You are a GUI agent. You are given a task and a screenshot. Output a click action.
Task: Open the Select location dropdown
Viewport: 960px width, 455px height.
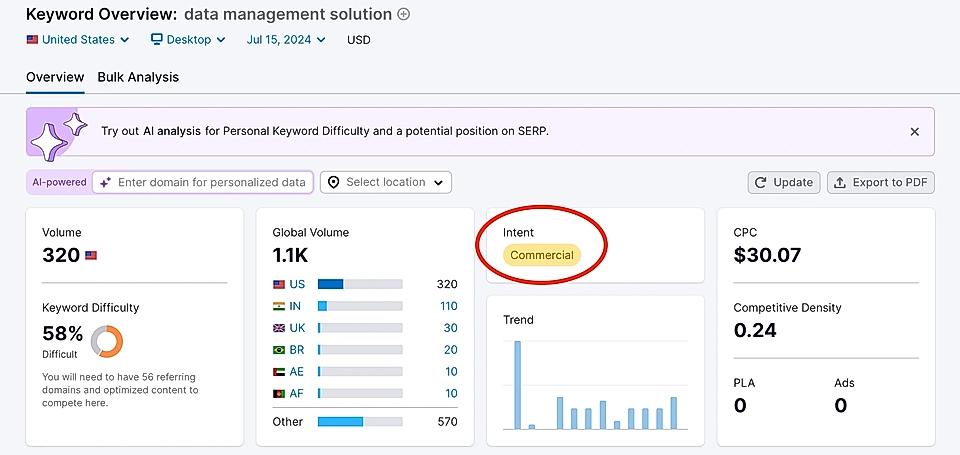click(386, 182)
